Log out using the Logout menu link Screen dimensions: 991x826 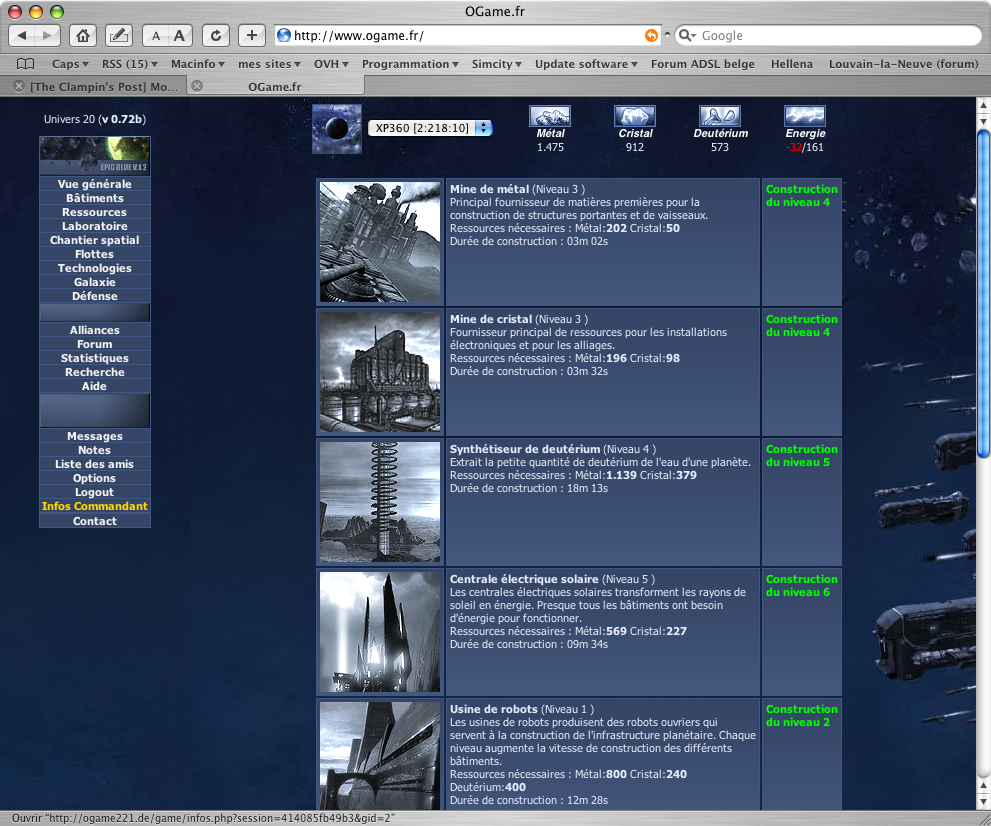click(x=95, y=492)
